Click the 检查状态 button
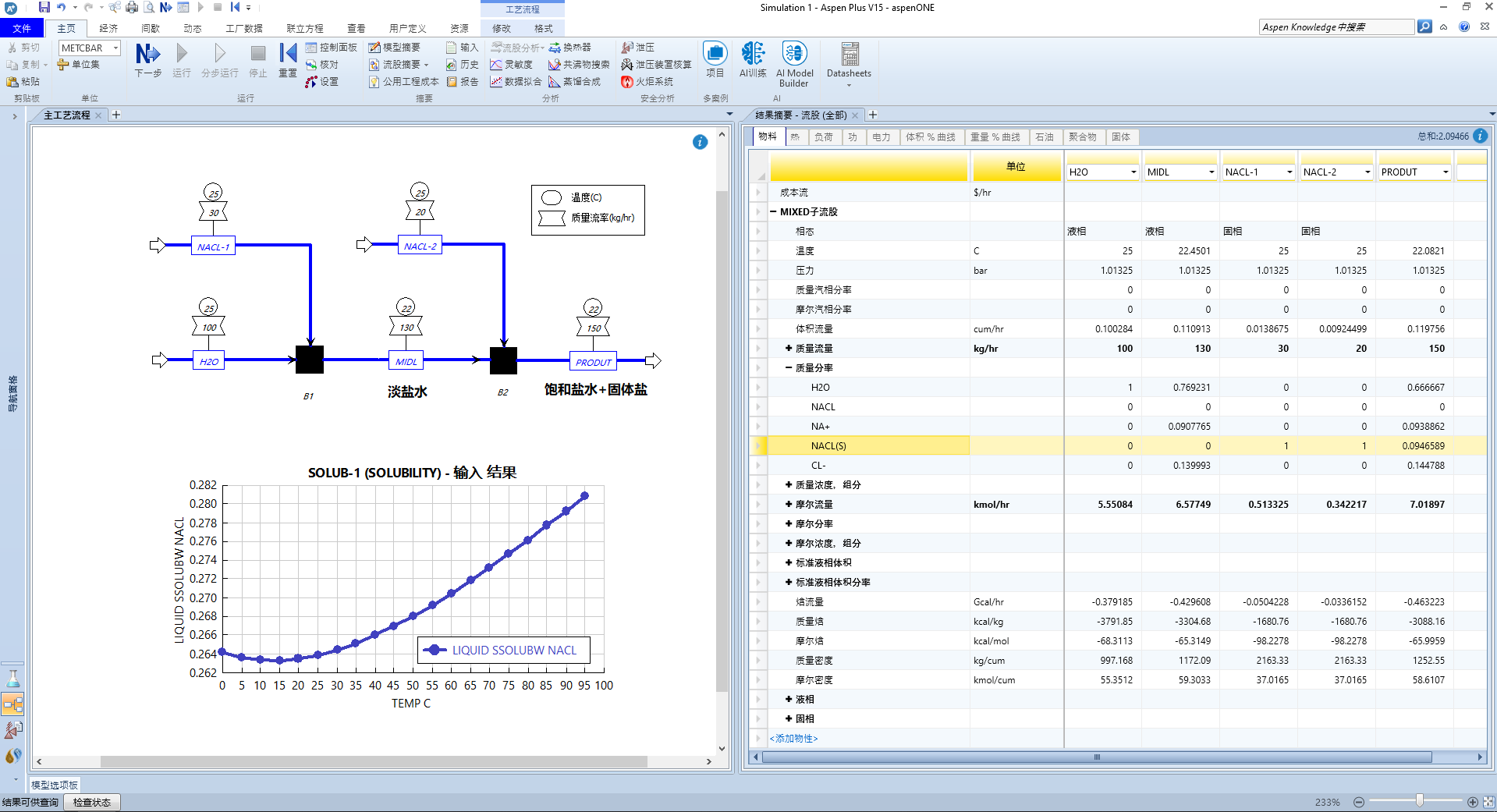 [x=92, y=803]
